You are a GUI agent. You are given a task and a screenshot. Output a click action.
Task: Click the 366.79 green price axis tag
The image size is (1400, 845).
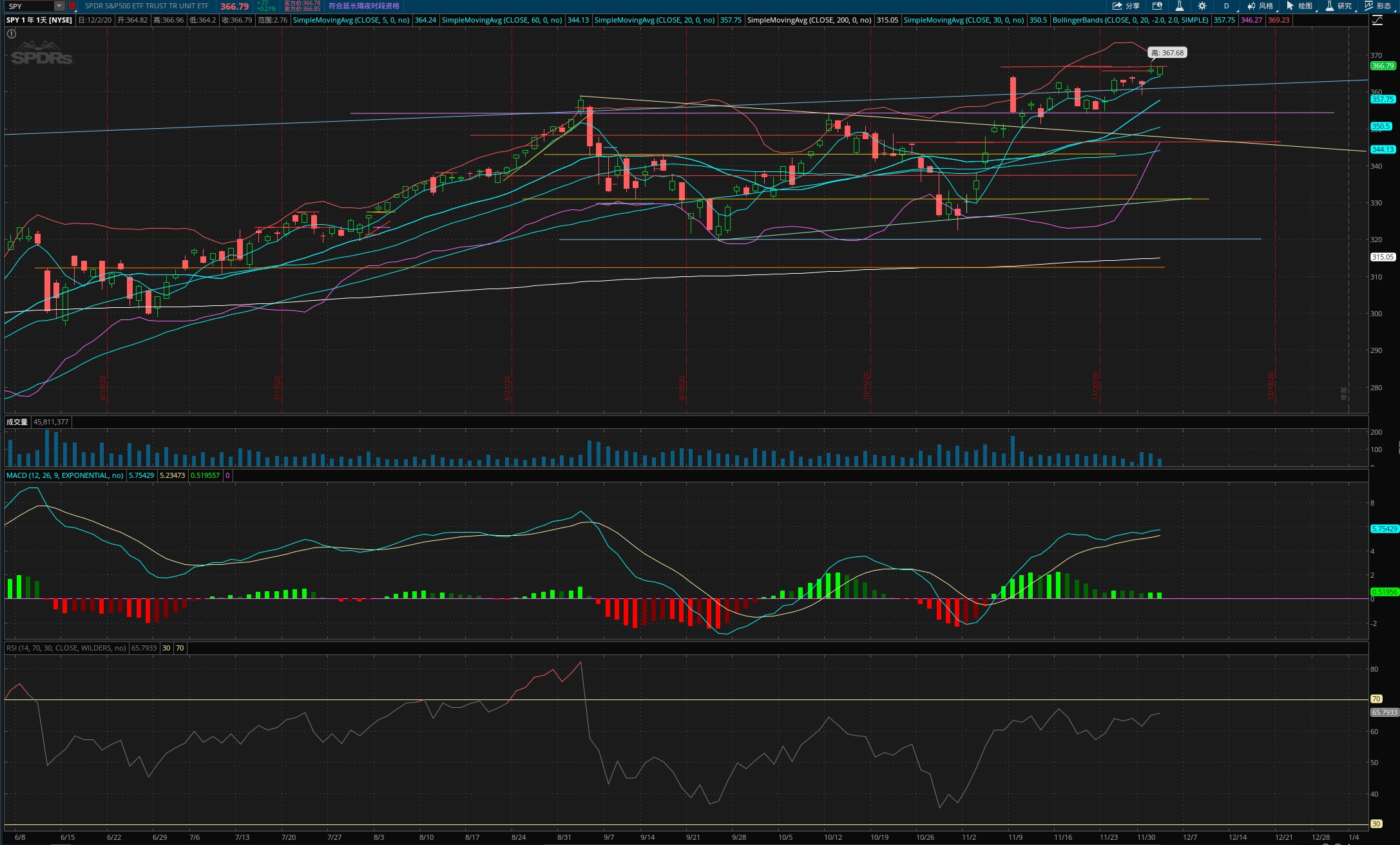pos(1383,66)
